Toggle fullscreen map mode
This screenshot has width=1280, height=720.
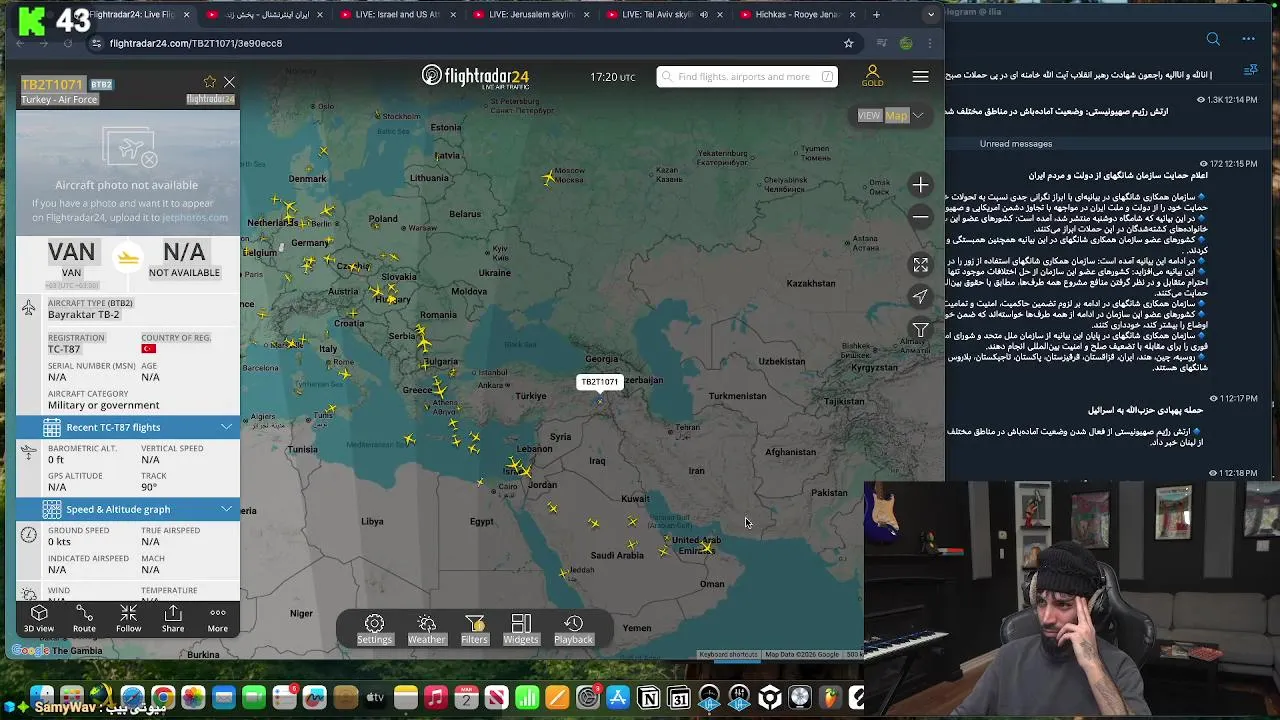pos(920,264)
